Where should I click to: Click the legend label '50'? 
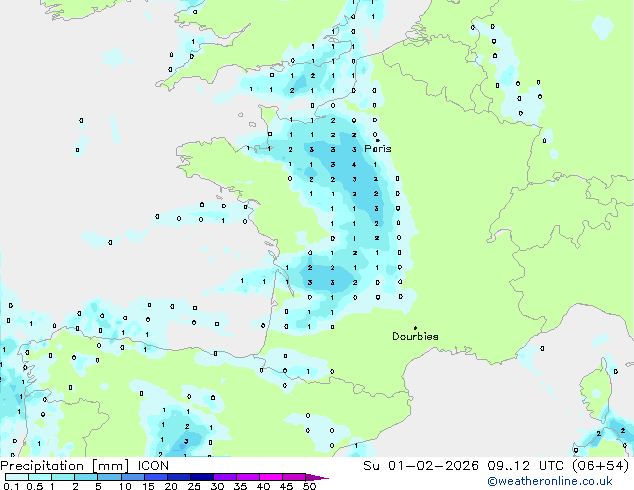click(310, 486)
